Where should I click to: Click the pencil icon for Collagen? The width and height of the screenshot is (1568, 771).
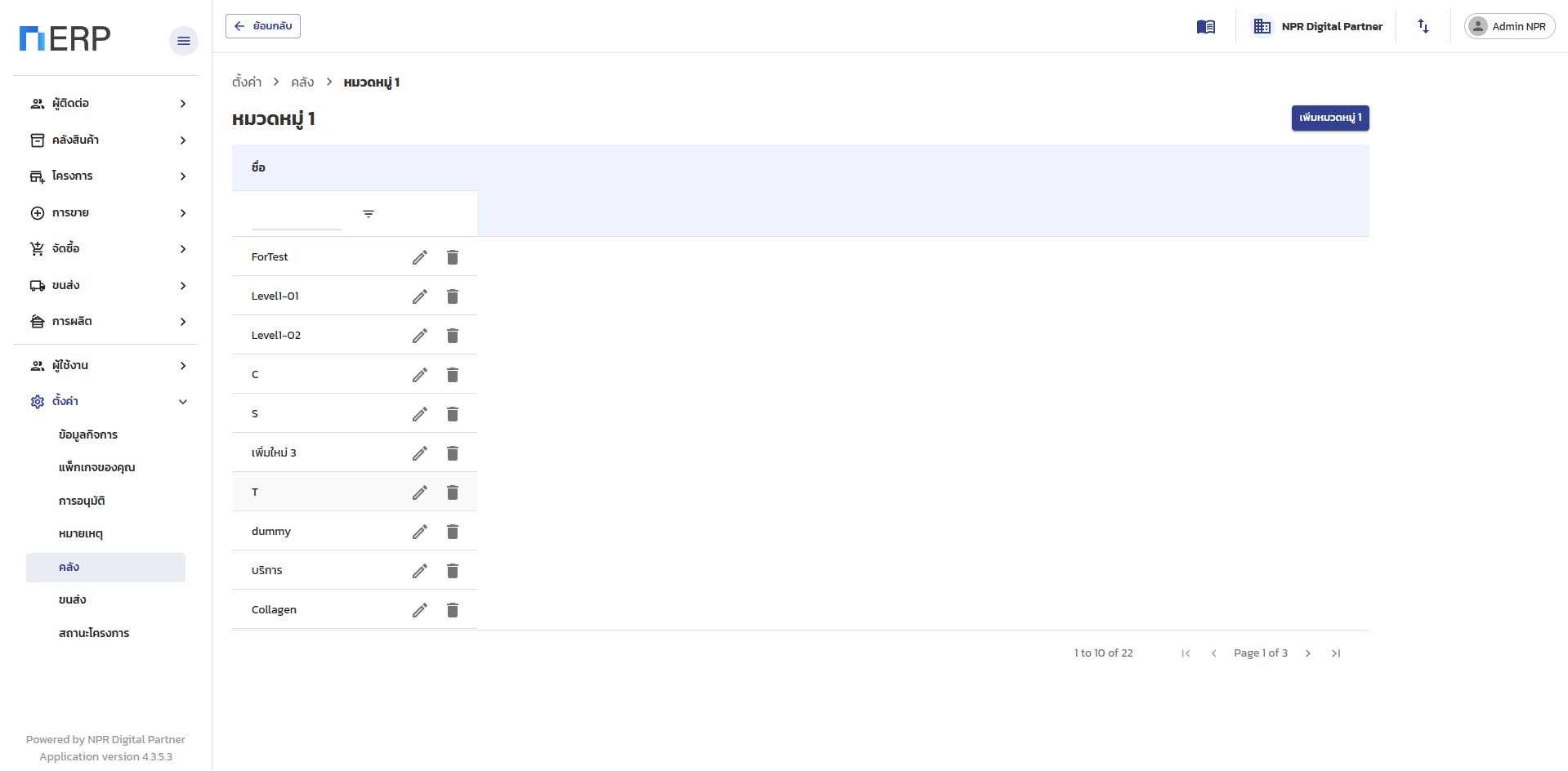tap(420, 610)
